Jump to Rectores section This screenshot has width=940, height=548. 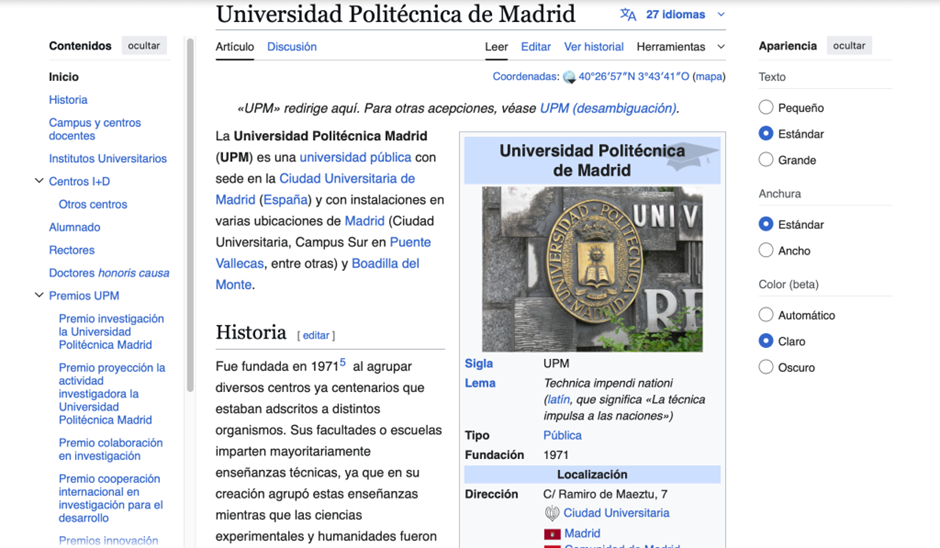coord(71,249)
